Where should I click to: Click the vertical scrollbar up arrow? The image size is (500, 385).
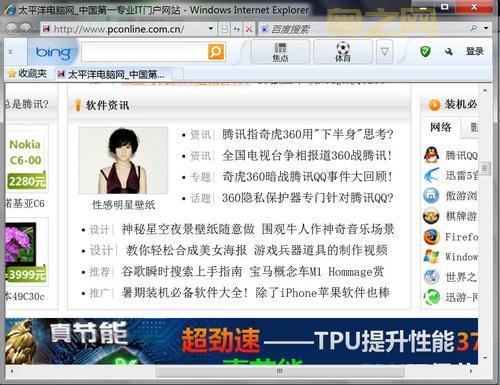tap(485, 90)
